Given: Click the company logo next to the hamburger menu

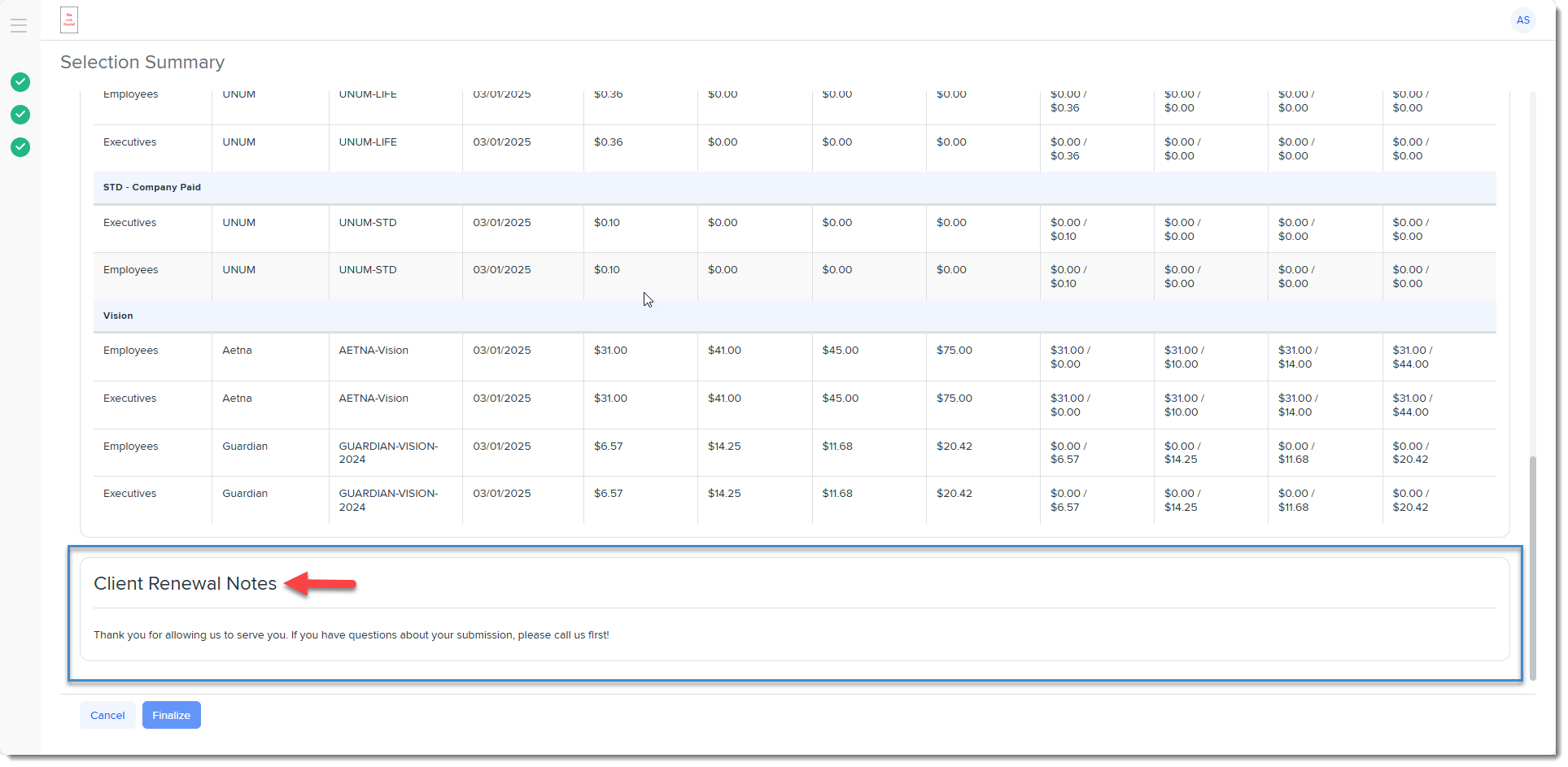Looking at the screenshot, I should click(x=69, y=20).
